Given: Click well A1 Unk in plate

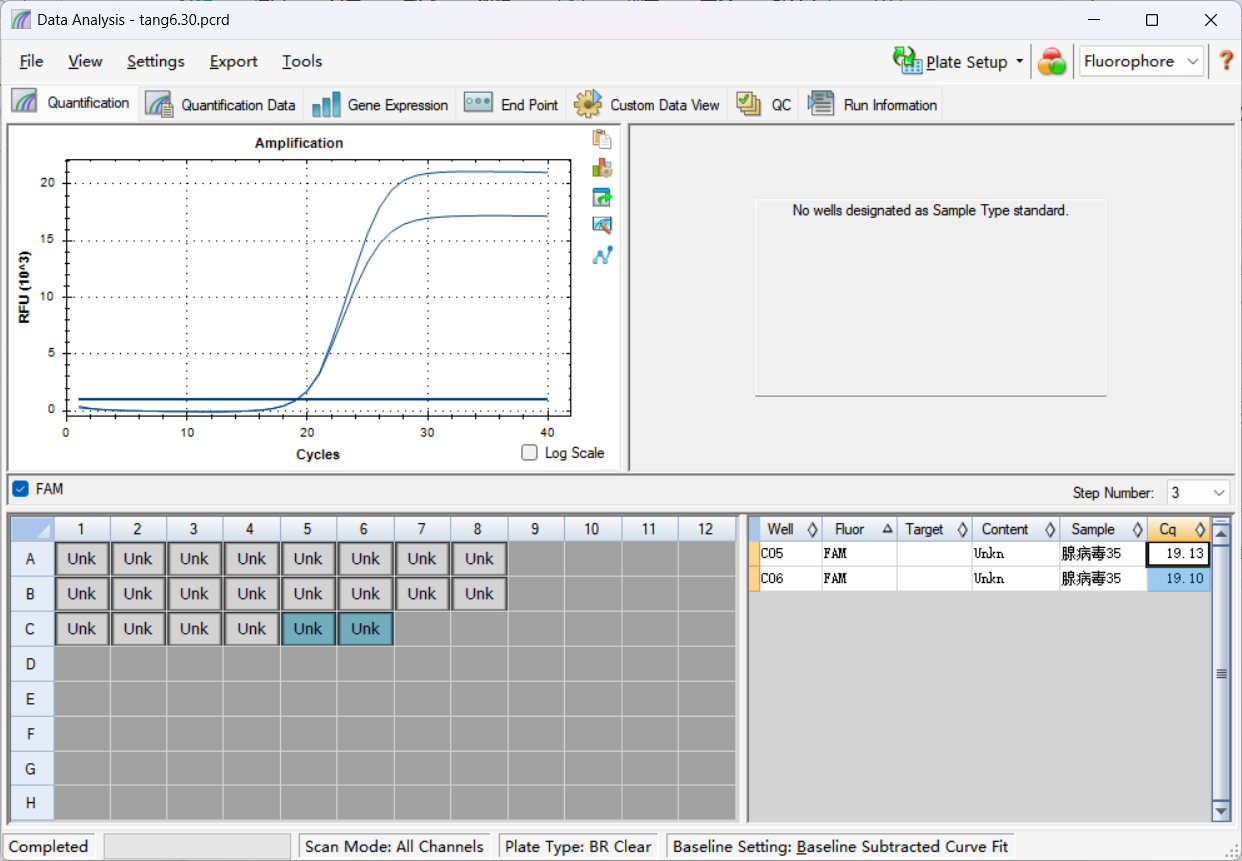Looking at the screenshot, I should (82, 559).
